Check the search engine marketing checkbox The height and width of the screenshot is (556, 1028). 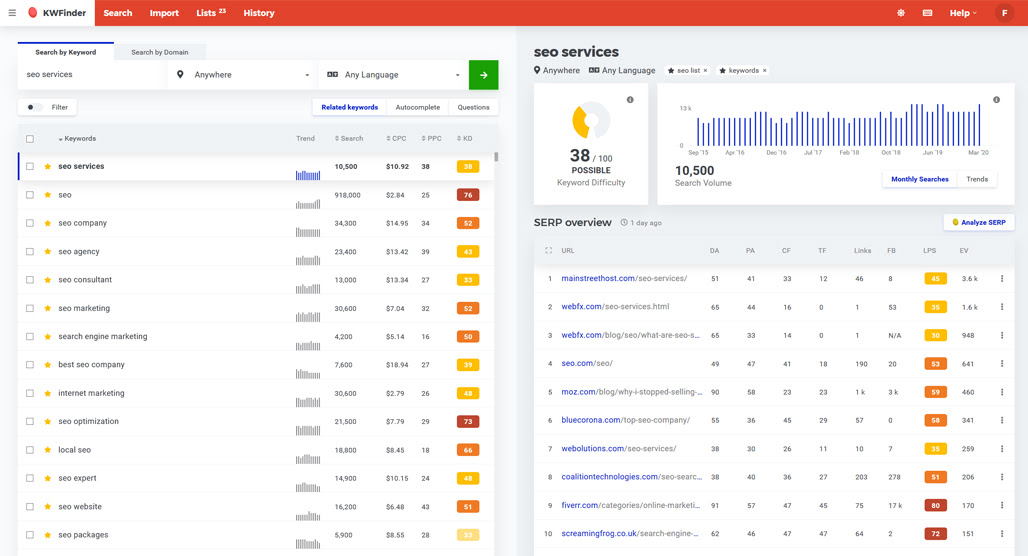tap(30, 336)
